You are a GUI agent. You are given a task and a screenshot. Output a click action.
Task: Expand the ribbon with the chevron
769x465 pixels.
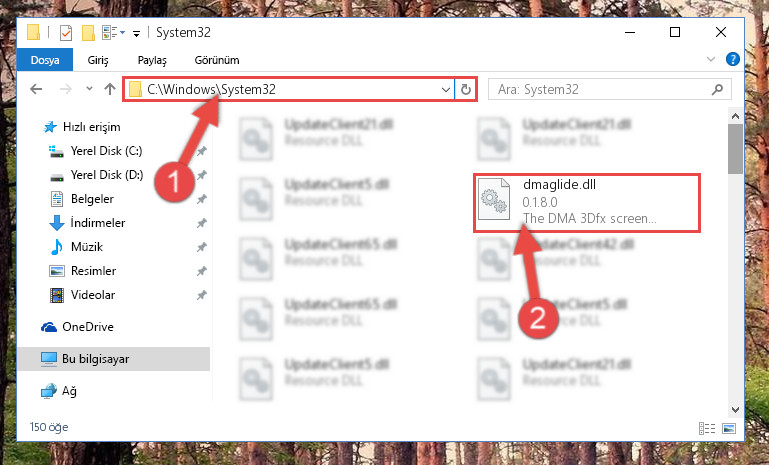click(711, 59)
